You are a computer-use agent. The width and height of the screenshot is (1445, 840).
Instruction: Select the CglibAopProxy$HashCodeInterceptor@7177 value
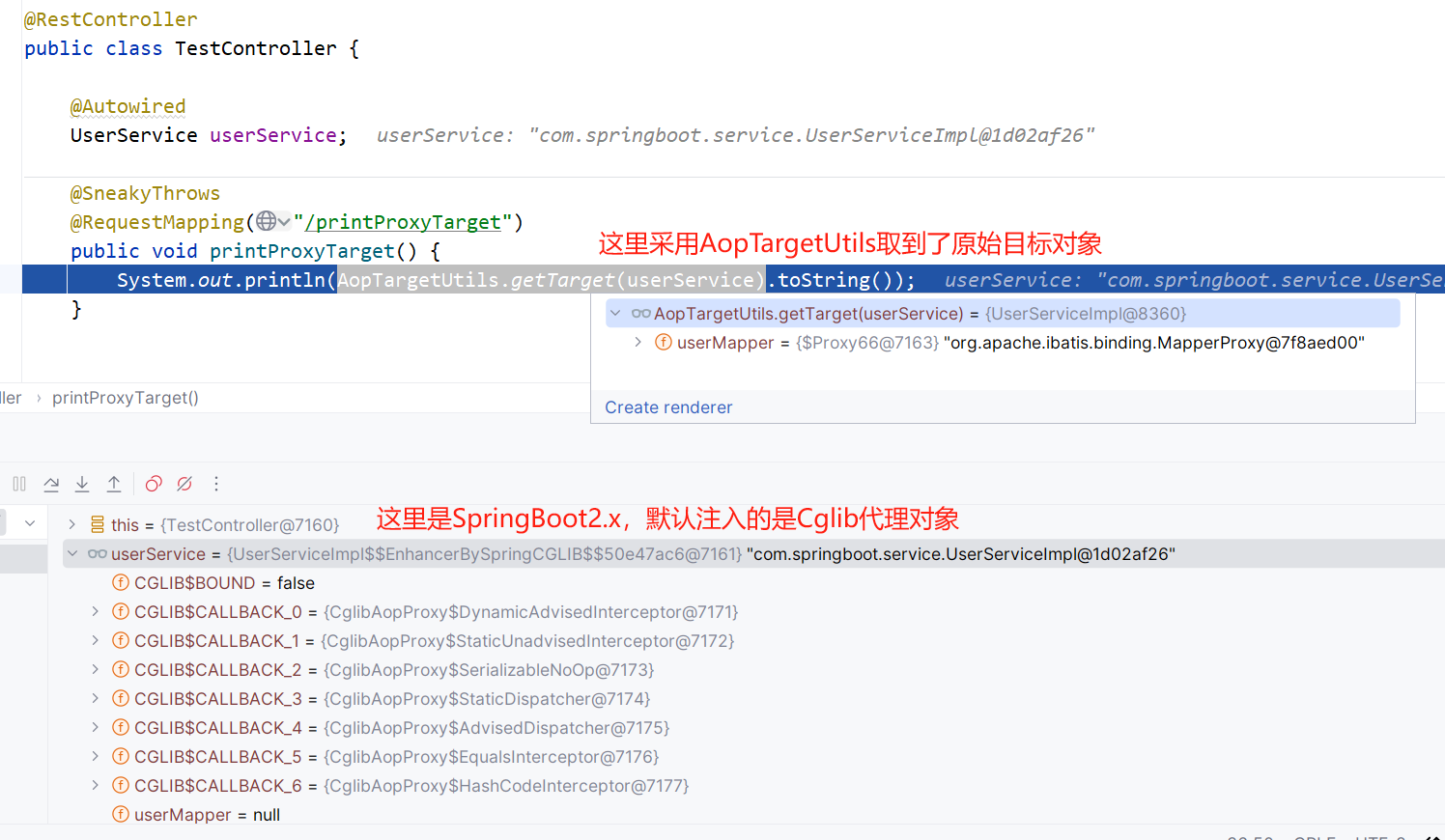tap(506, 786)
